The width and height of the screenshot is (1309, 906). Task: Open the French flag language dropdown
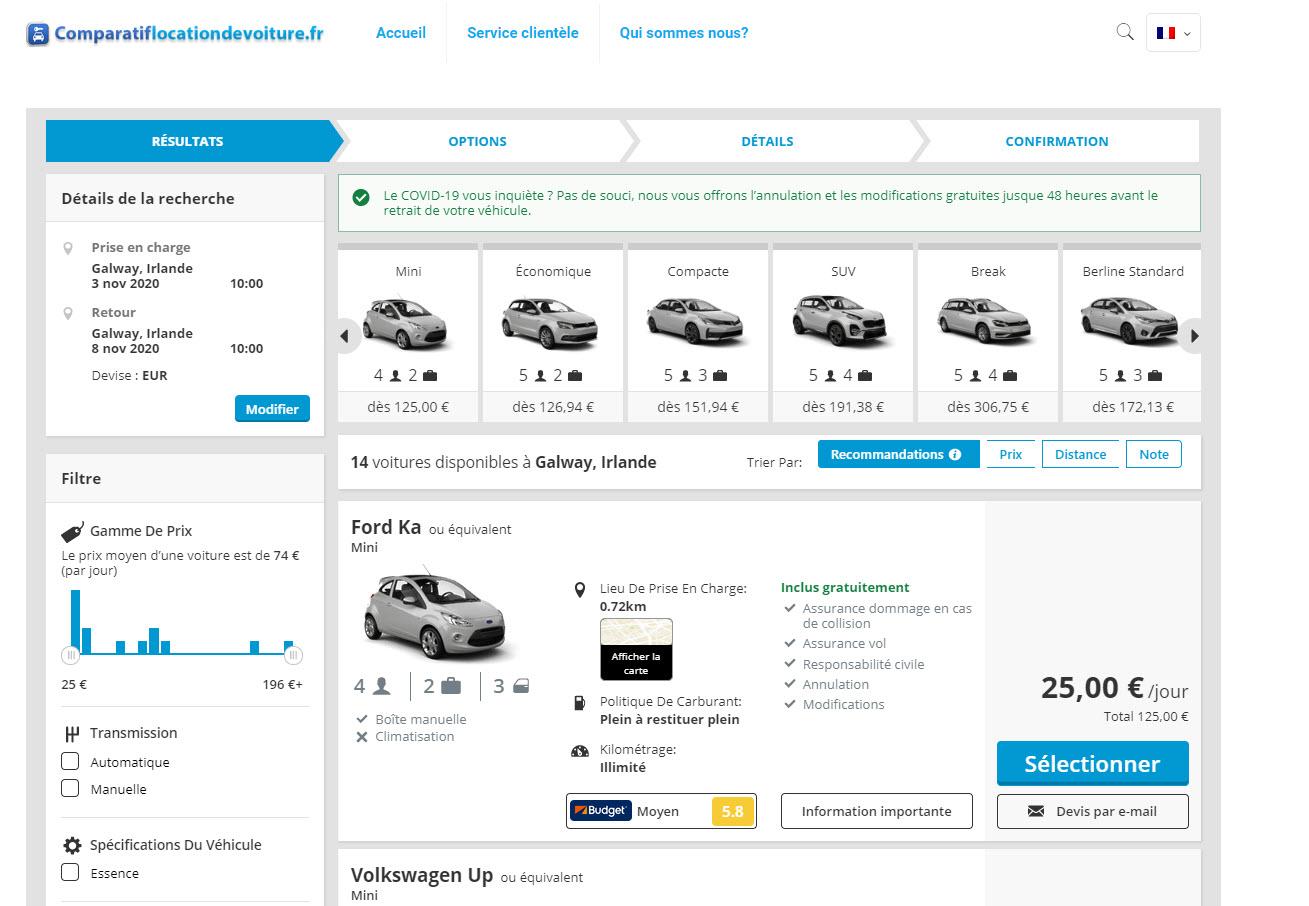pyautogui.click(x=1173, y=33)
